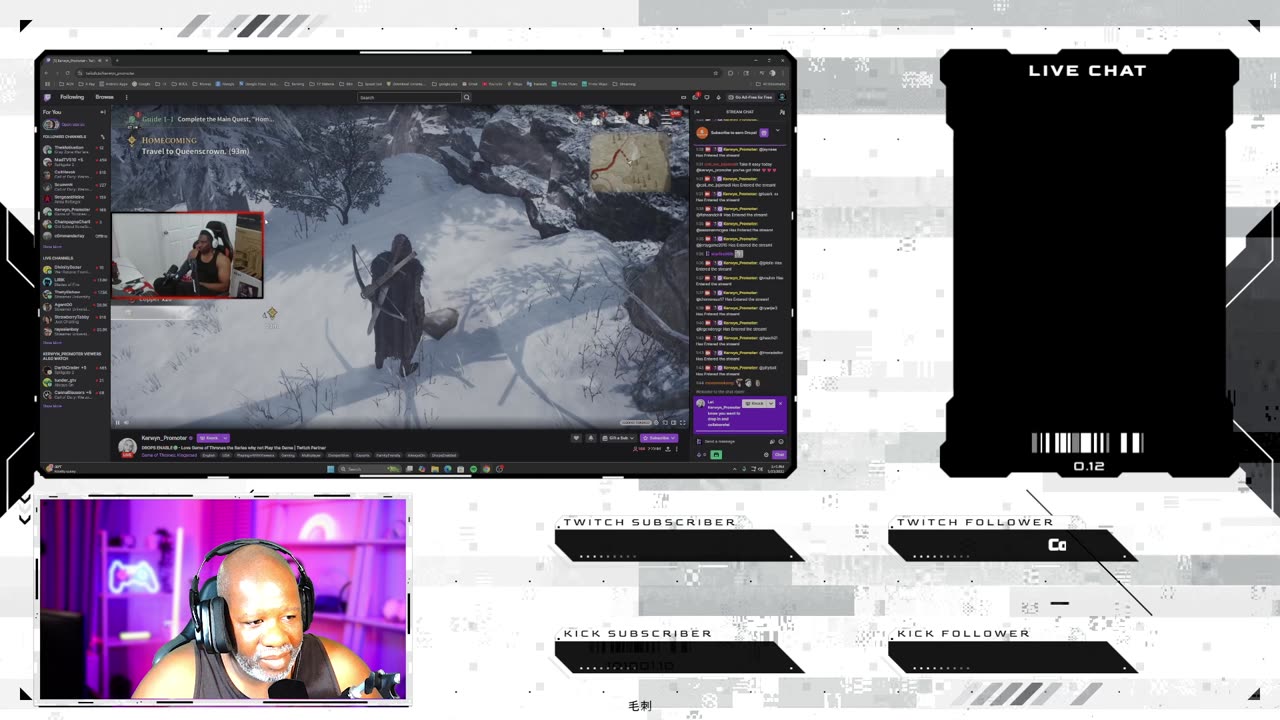The image size is (1280, 720).
Task: Mute the stream player volume
Action: [126, 422]
